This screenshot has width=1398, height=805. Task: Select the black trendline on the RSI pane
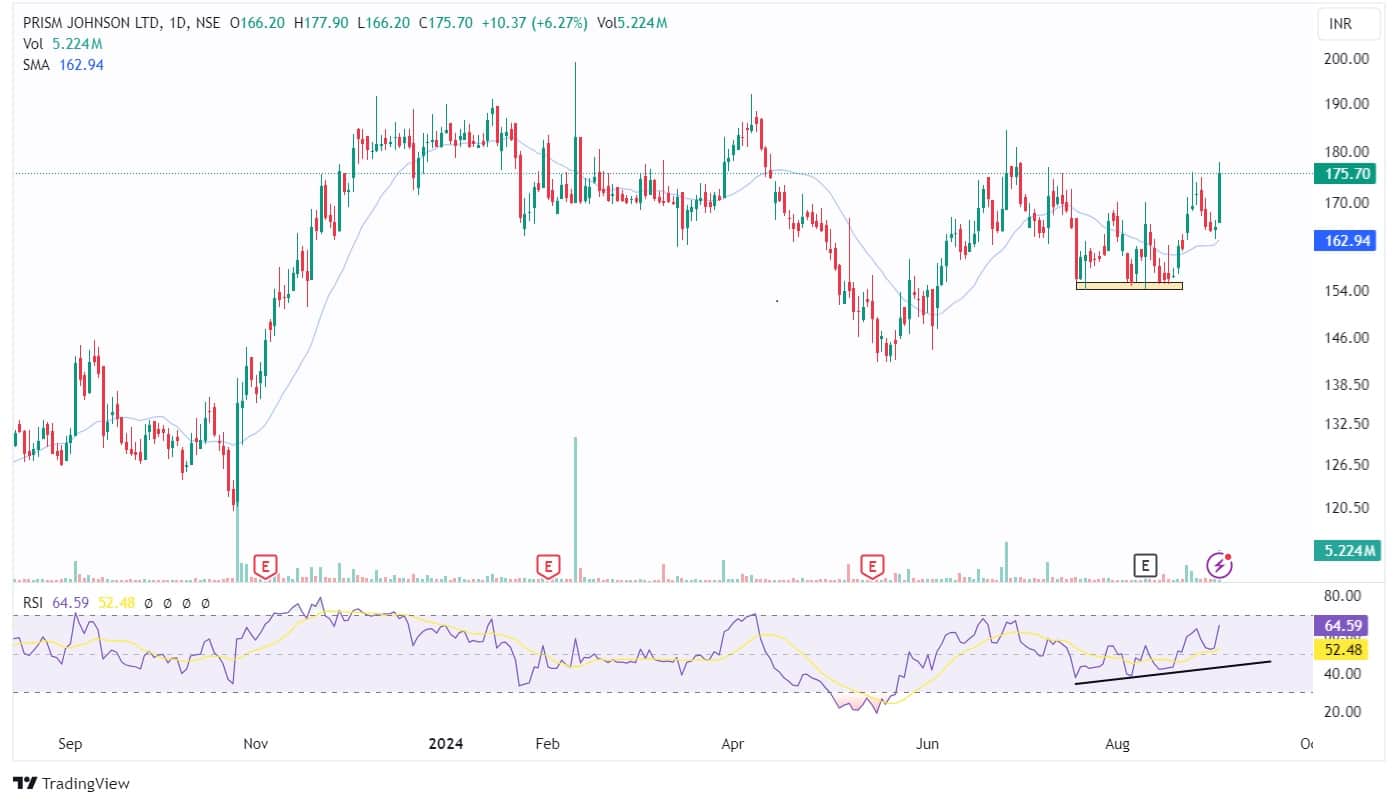coord(1172,672)
